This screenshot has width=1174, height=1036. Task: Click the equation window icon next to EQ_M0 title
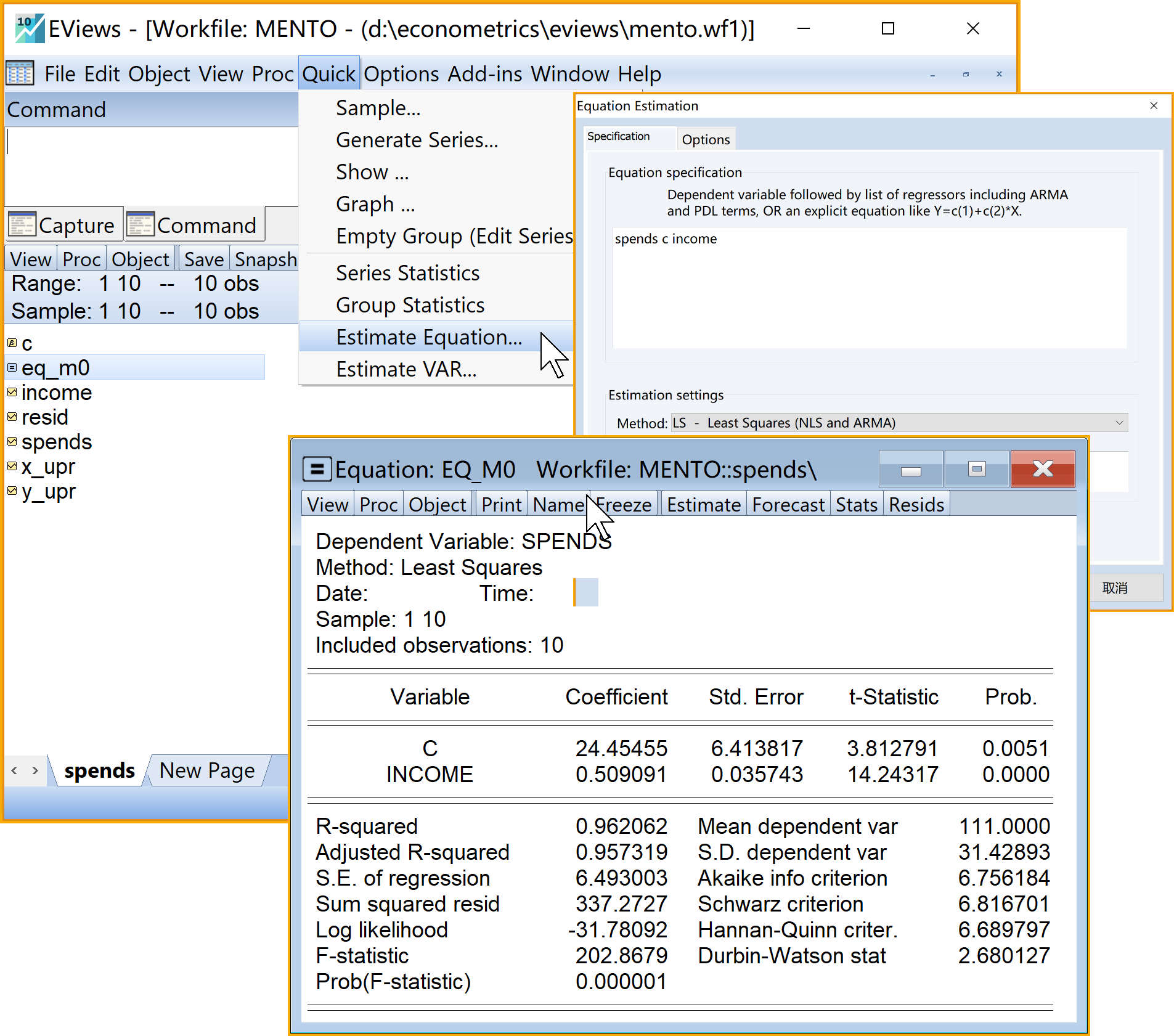(317, 470)
